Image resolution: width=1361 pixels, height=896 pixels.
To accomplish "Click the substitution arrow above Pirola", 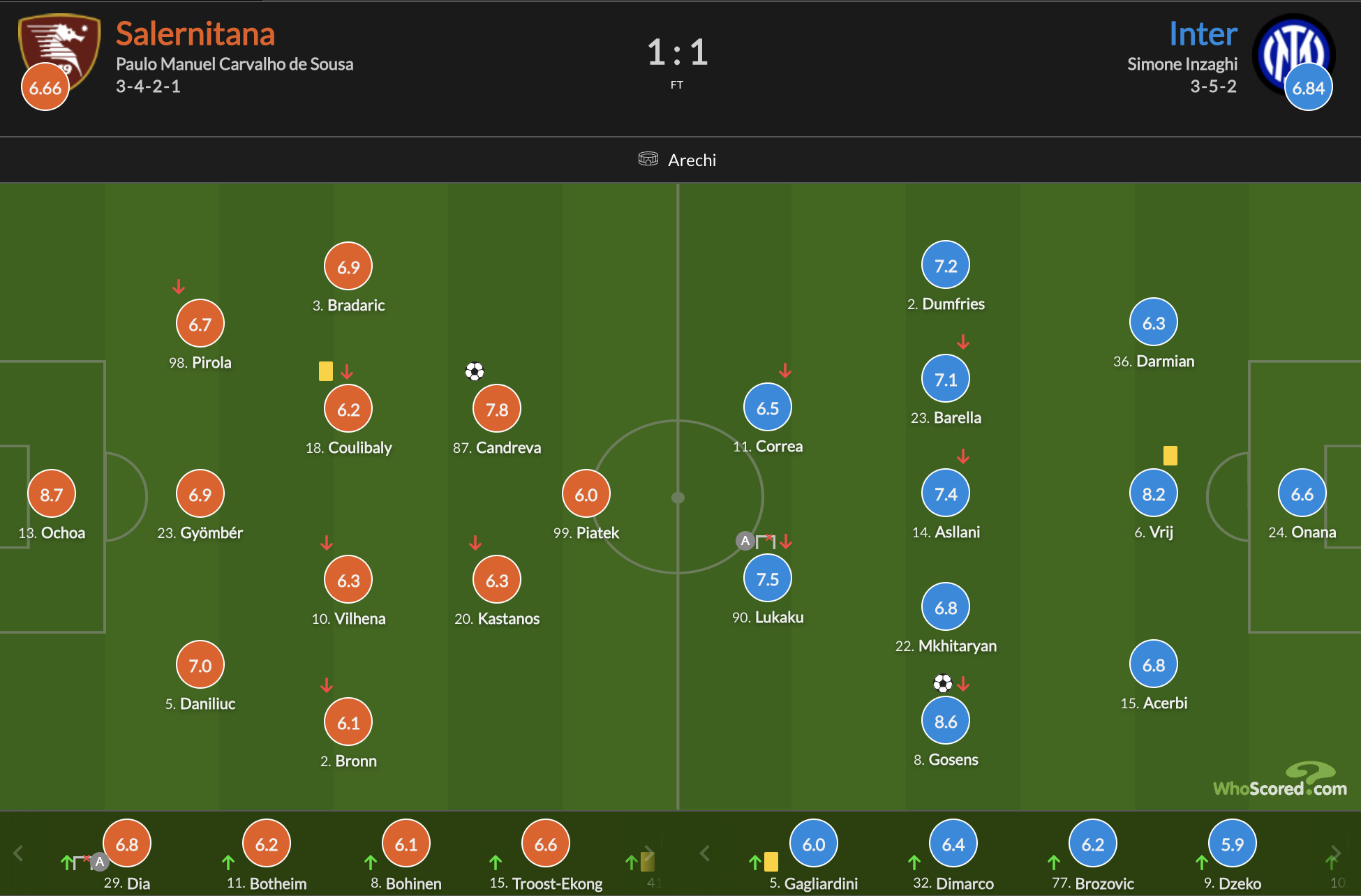I will point(179,287).
